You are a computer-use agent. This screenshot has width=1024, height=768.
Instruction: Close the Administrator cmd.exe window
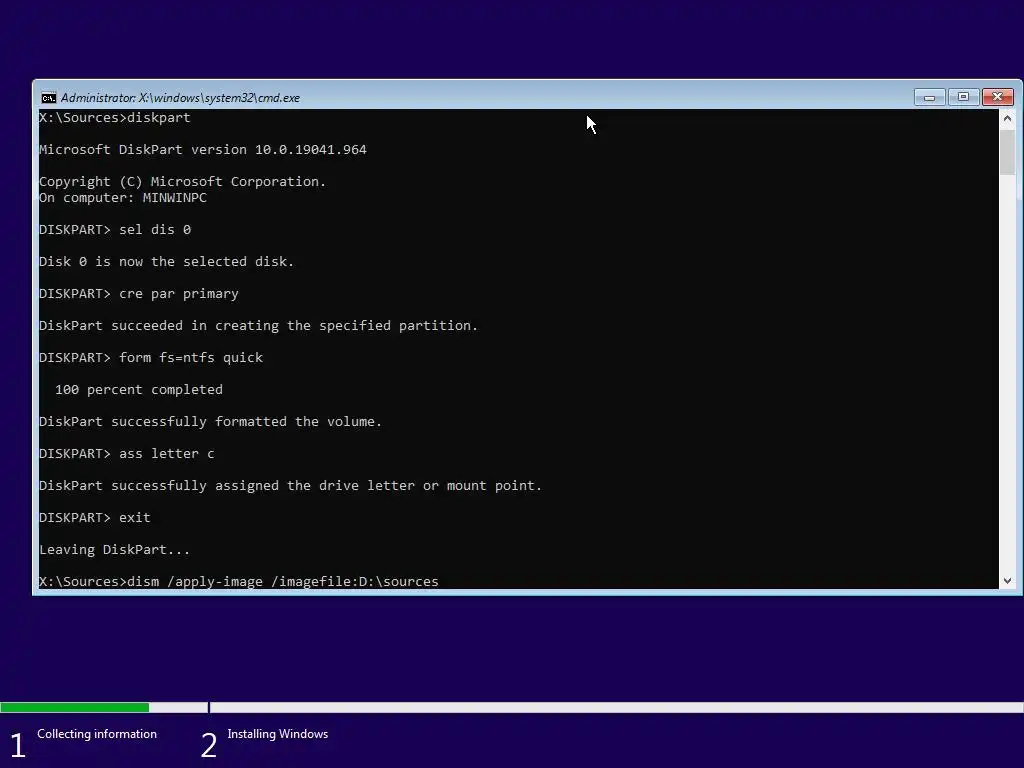997,97
